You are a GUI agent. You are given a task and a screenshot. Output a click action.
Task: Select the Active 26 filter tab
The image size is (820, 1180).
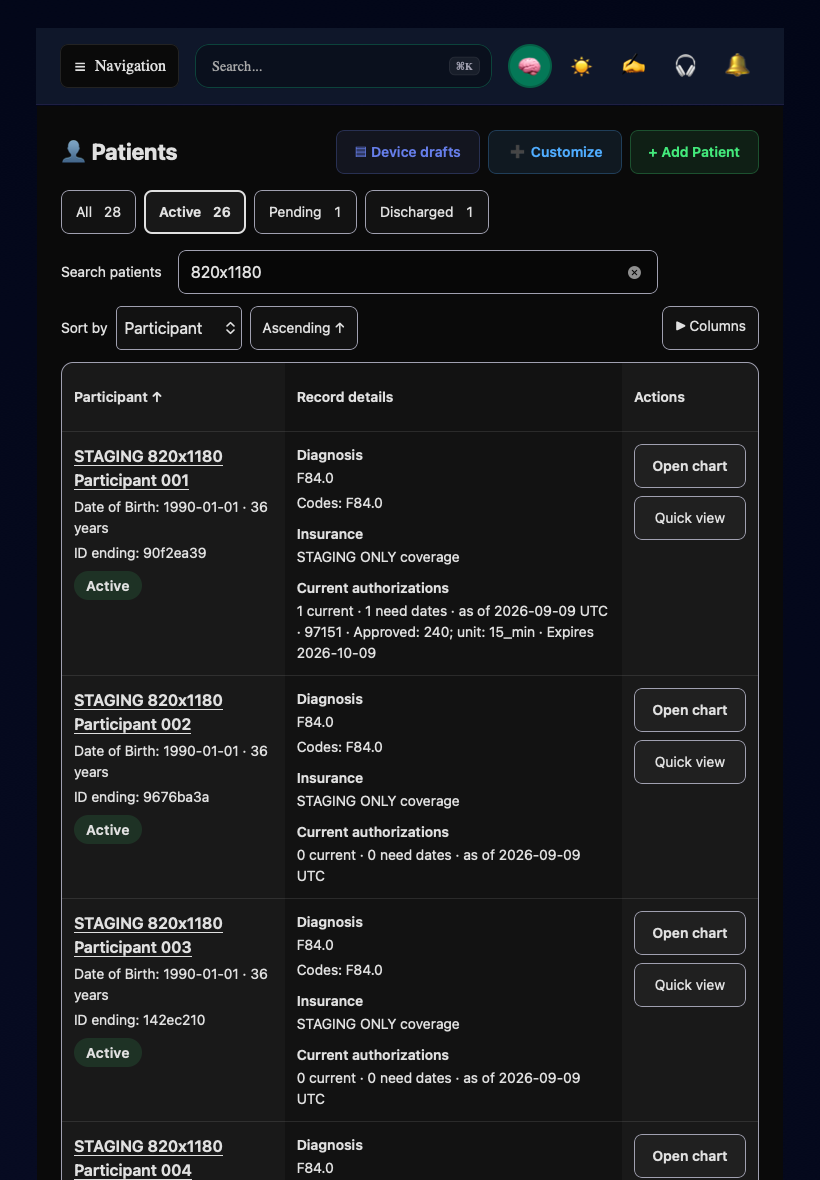[195, 212]
